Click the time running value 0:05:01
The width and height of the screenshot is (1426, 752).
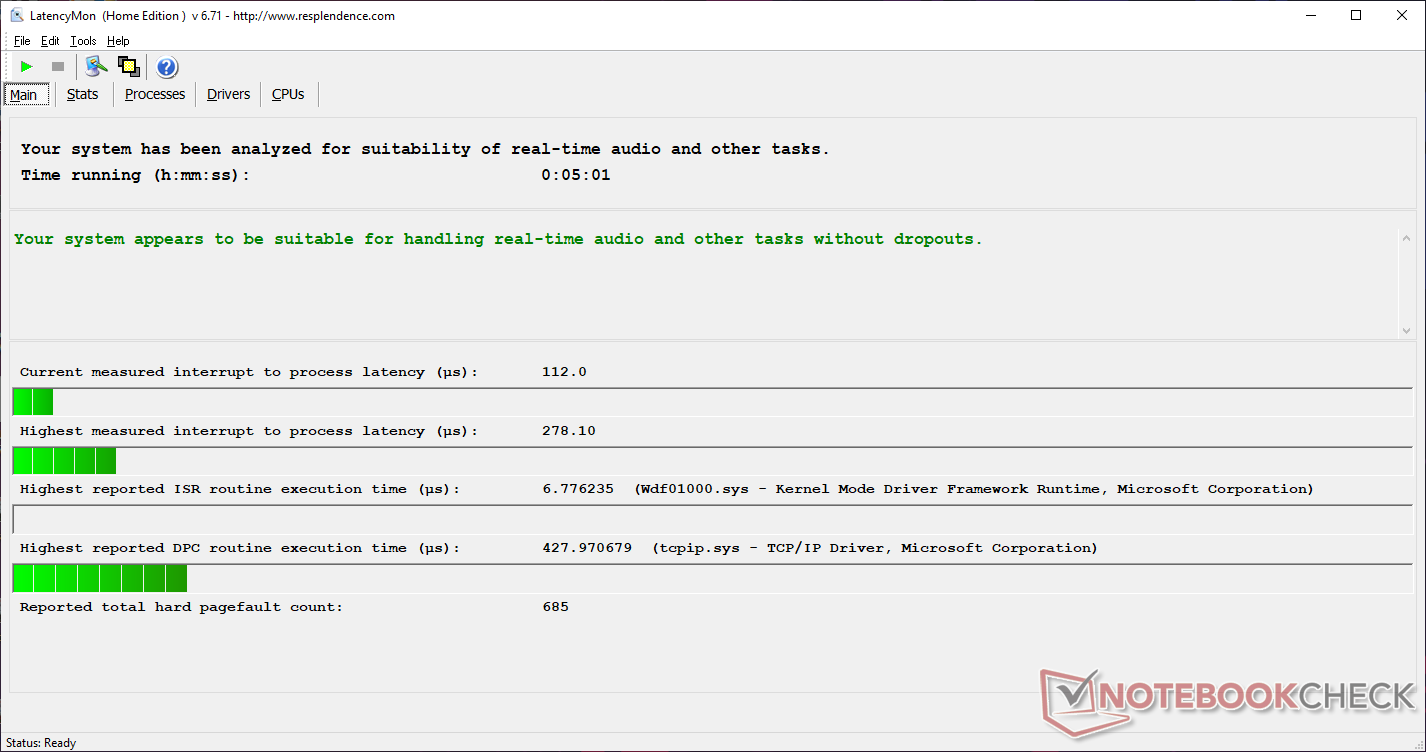coord(576,175)
